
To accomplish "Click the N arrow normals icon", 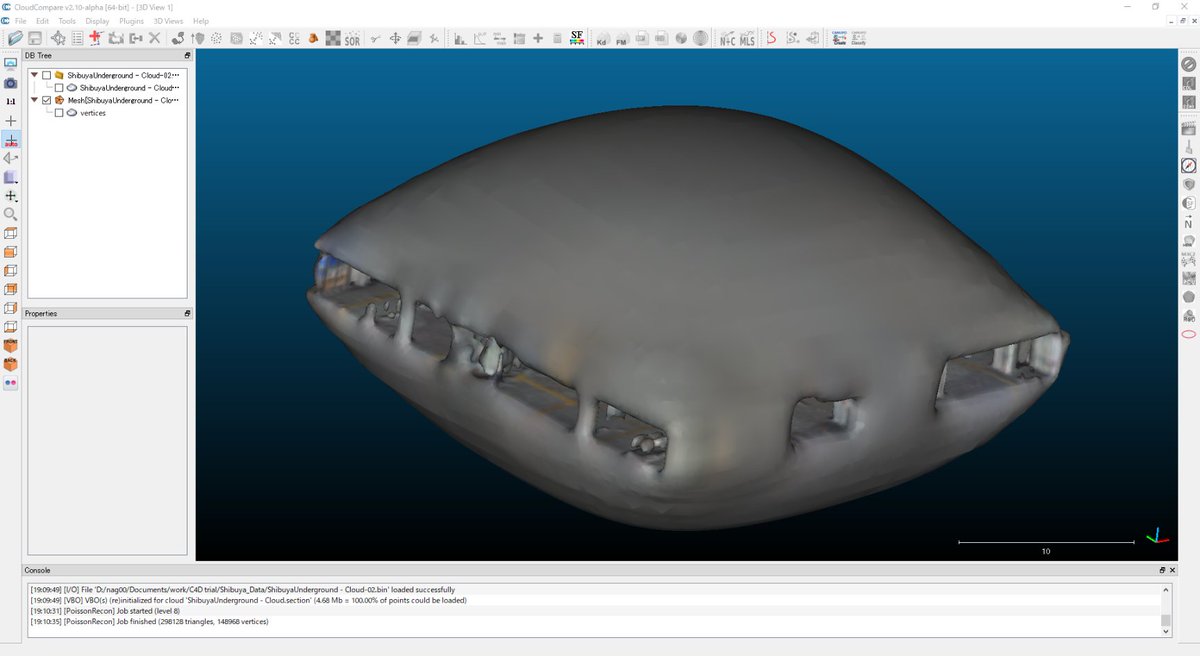I will (1188, 221).
